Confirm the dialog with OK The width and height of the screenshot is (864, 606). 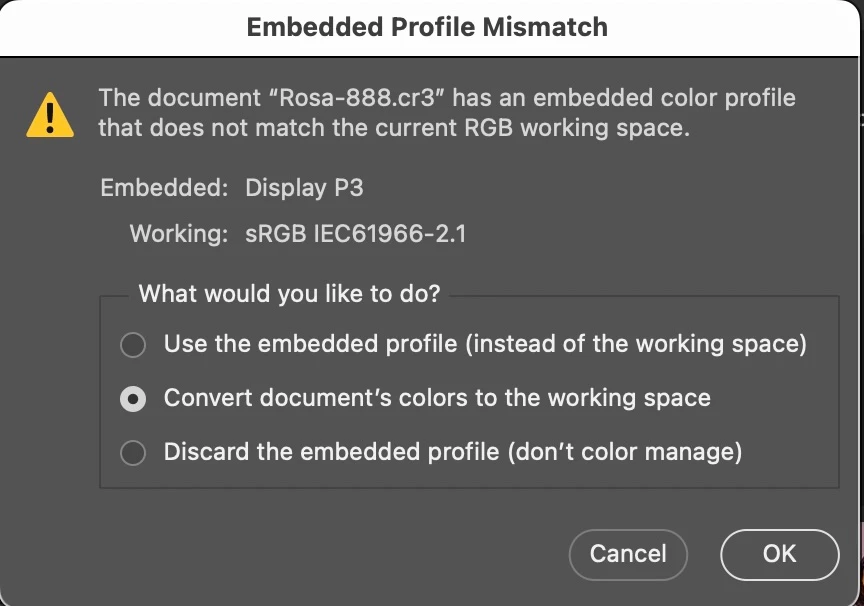[779, 553]
